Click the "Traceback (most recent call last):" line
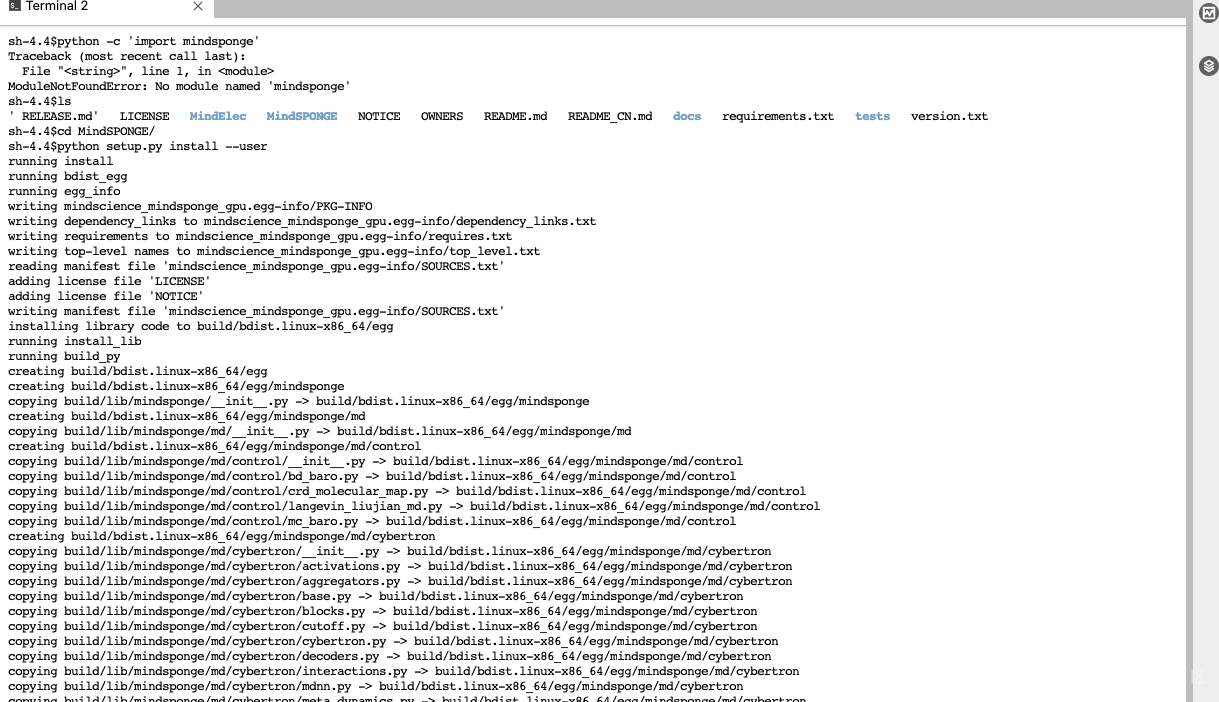Image resolution: width=1219 pixels, height=702 pixels. pyautogui.click(x=128, y=56)
